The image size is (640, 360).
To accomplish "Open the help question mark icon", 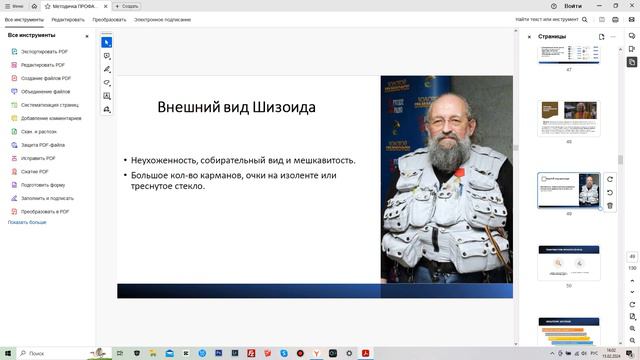I will (554, 6).
